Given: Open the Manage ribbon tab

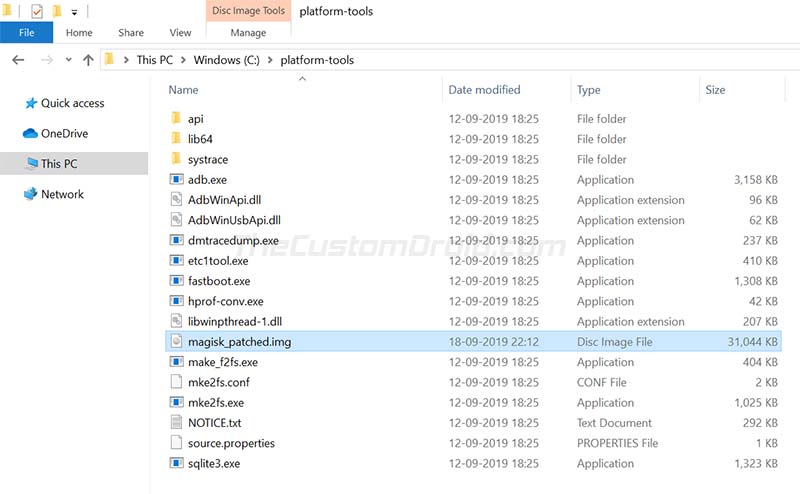Looking at the screenshot, I should [x=248, y=33].
